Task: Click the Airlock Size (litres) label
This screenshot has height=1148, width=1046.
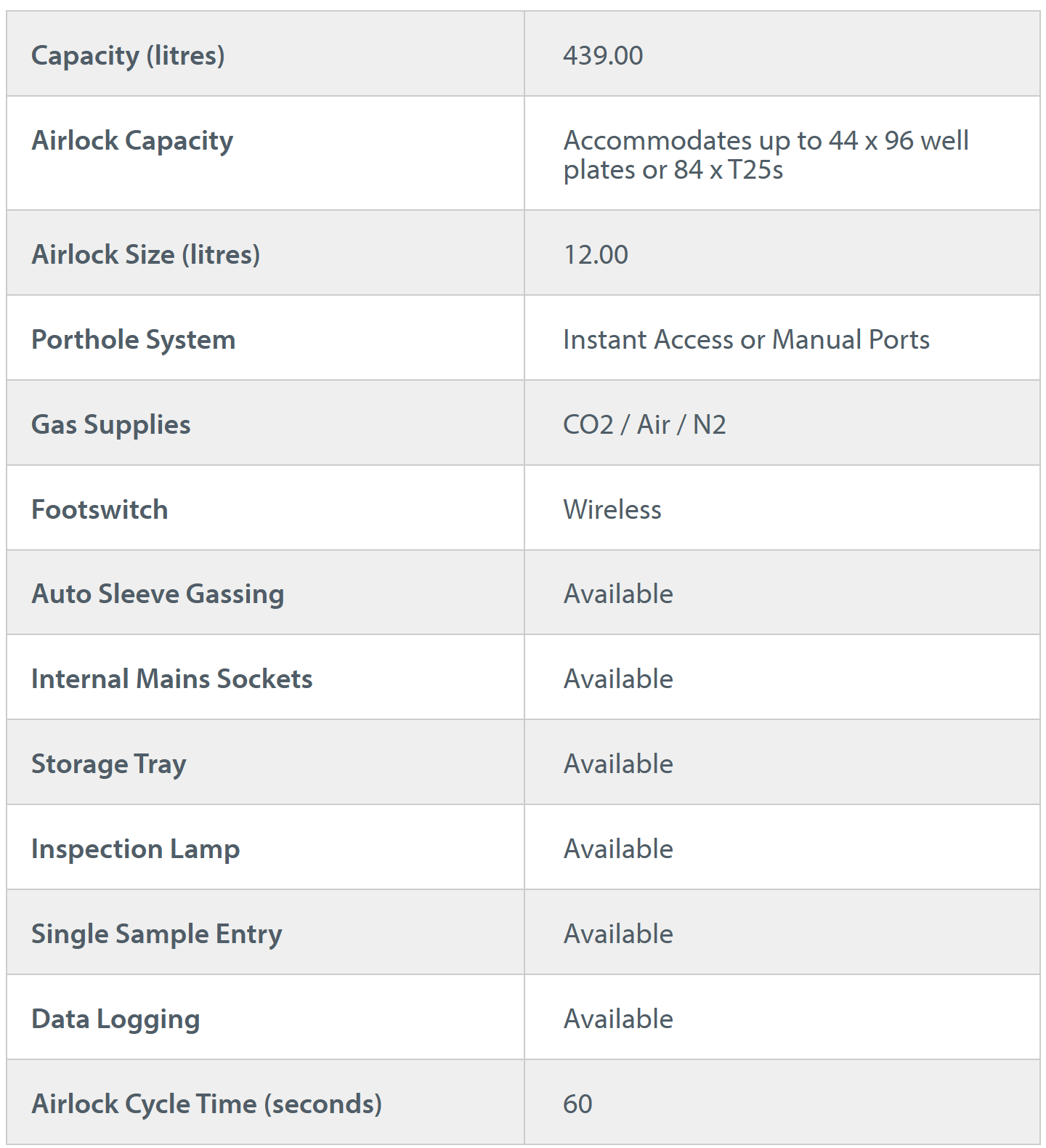Action: tap(145, 254)
